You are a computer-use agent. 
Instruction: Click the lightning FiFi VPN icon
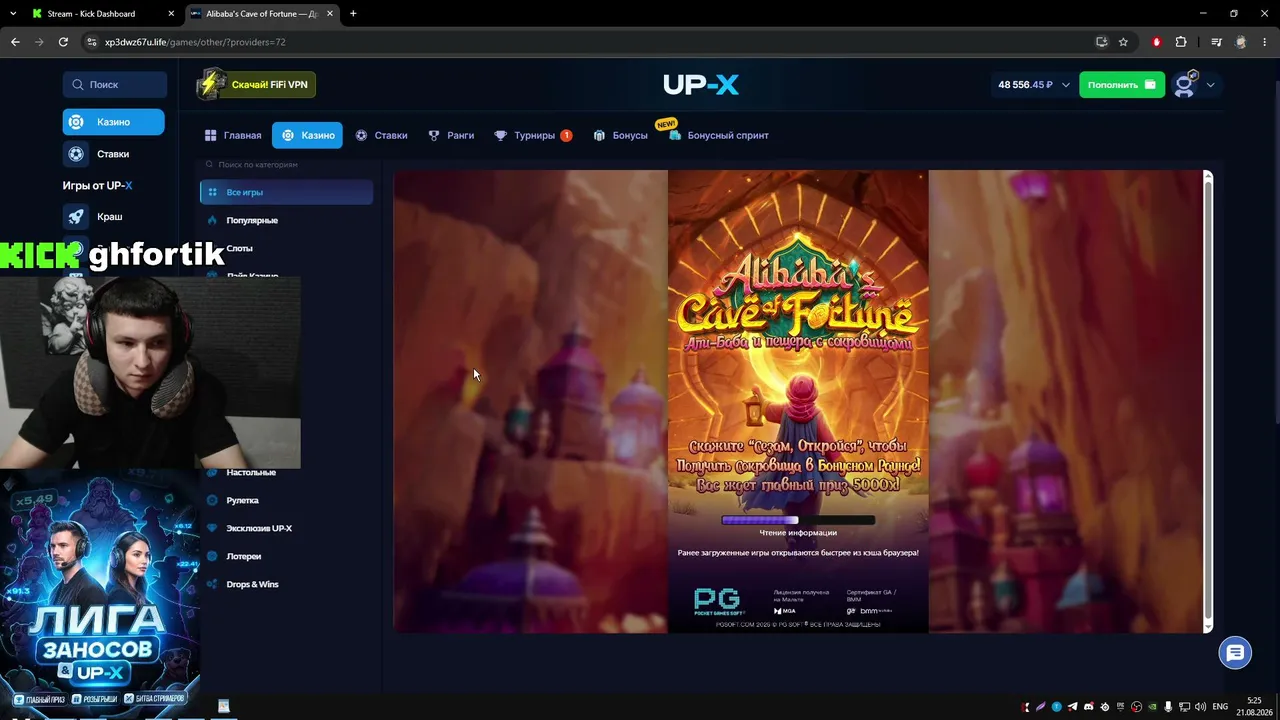[210, 84]
